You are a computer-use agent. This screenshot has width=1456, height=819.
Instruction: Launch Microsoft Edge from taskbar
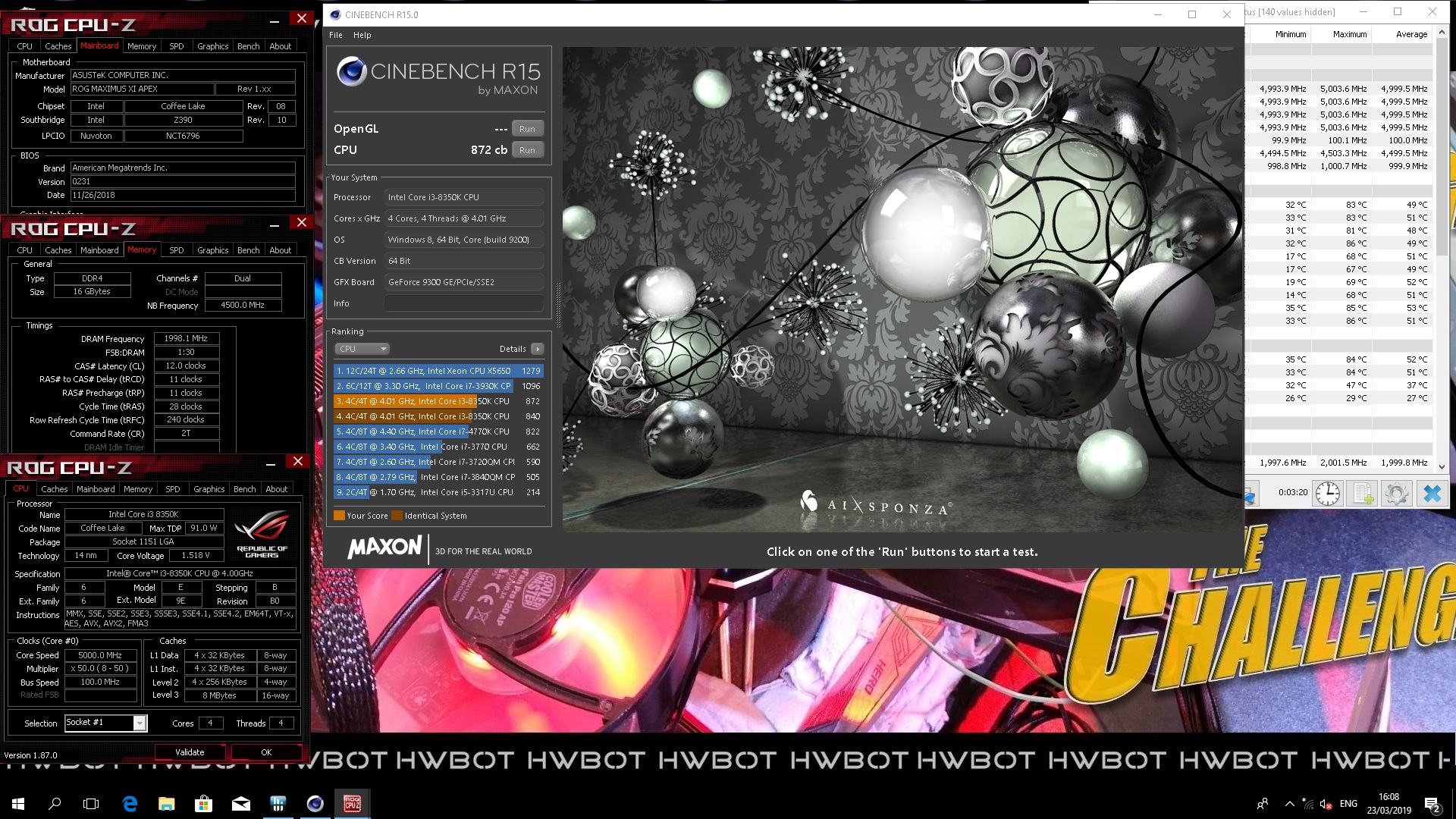coord(130,804)
